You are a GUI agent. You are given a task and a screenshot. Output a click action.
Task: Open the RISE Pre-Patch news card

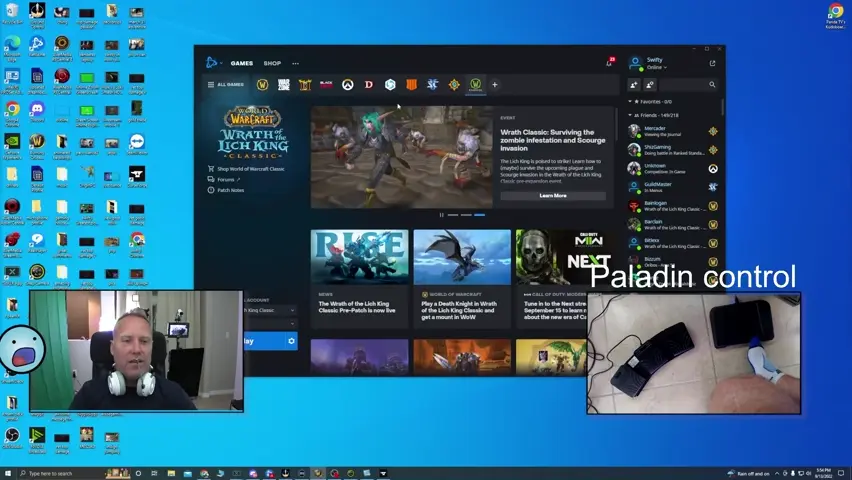[x=359, y=278]
